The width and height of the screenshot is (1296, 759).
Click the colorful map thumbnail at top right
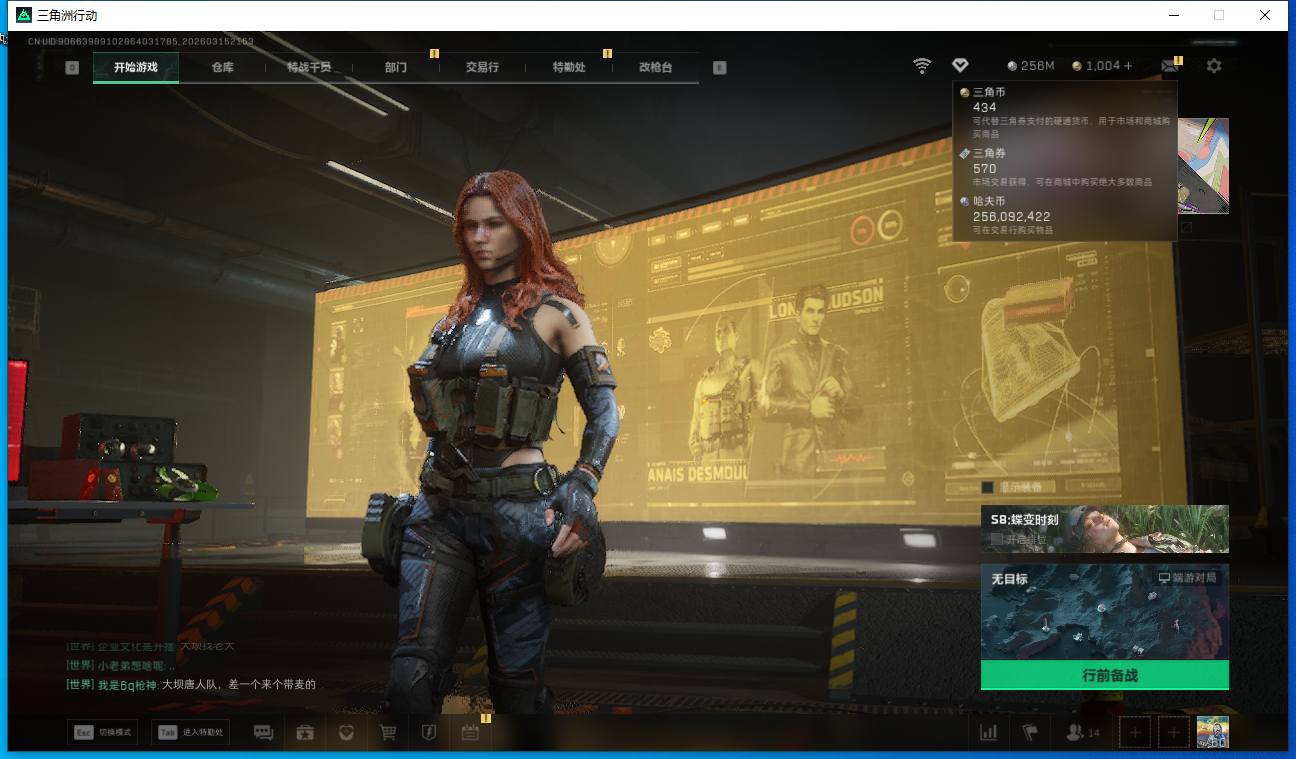pyautogui.click(x=1203, y=166)
